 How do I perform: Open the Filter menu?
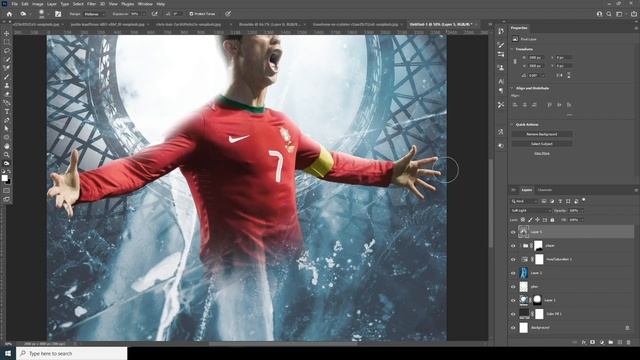point(91,4)
